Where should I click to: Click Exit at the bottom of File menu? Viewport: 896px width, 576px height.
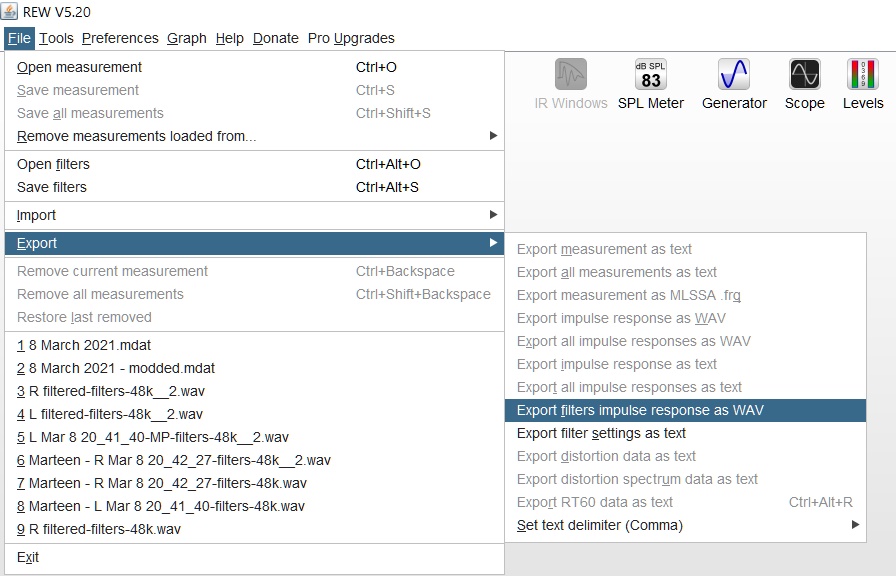28,557
